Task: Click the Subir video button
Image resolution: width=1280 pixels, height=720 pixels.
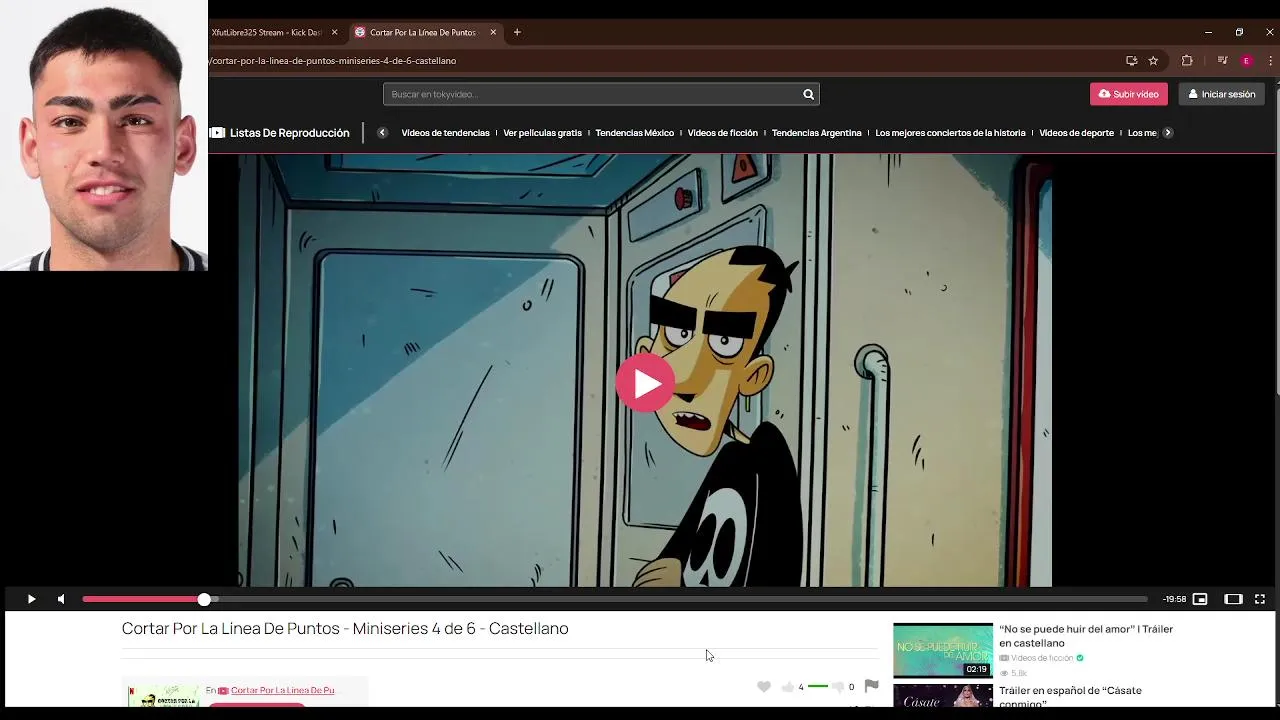Action: (x=1129, y=94)
